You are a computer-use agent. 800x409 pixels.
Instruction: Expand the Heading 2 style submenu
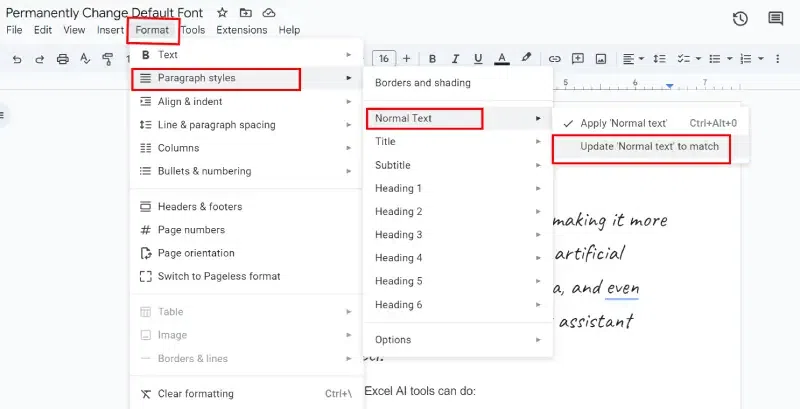(x=458, y=212)
